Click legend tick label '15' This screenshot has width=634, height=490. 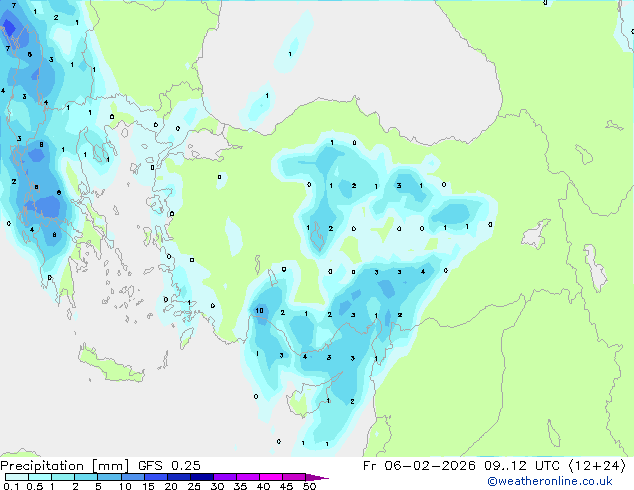click(x=148, y=486)
